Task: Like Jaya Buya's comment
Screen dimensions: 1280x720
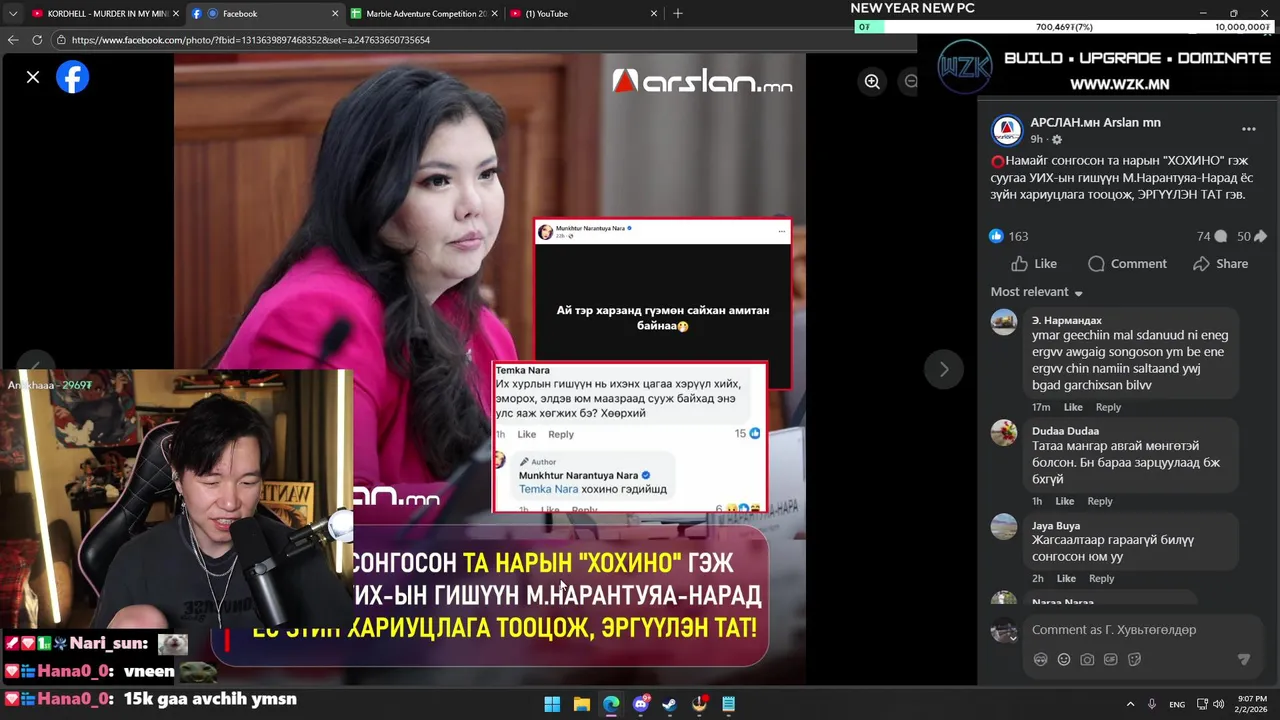Action: pos(1066,579)
